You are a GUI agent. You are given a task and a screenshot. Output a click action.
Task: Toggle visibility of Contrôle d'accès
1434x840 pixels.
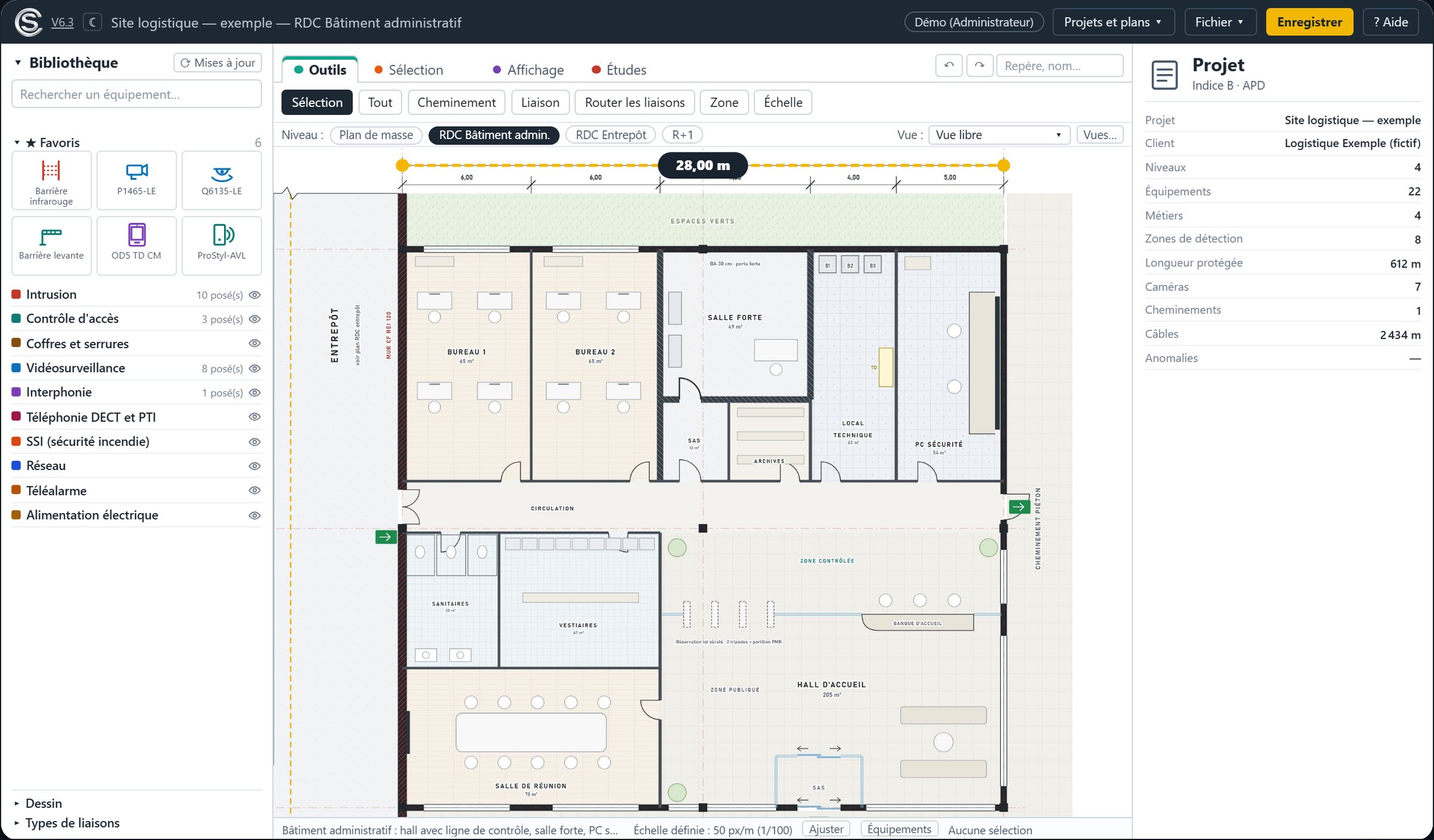(x=255, y=319)
